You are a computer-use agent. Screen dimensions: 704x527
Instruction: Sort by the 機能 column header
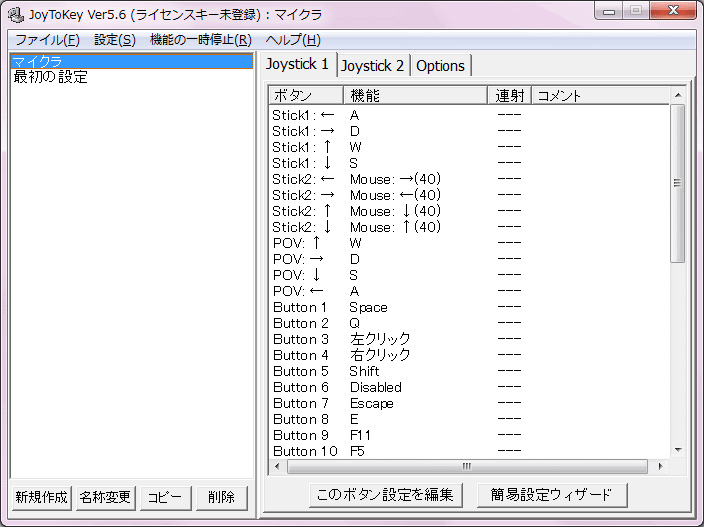coord(415,95)
